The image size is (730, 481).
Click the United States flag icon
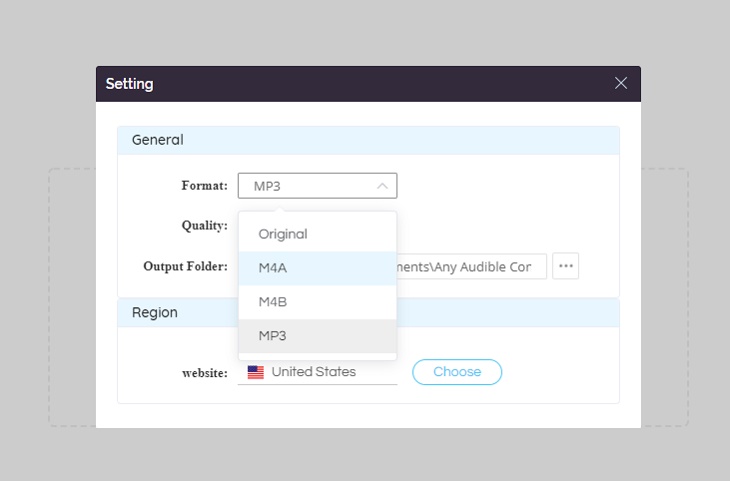coord(256,372)
